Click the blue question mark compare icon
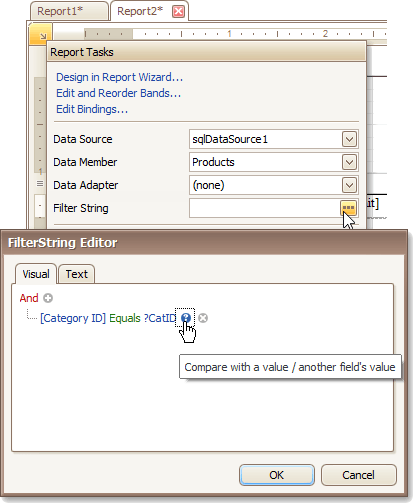413x503 pixels. coord(186,318)
